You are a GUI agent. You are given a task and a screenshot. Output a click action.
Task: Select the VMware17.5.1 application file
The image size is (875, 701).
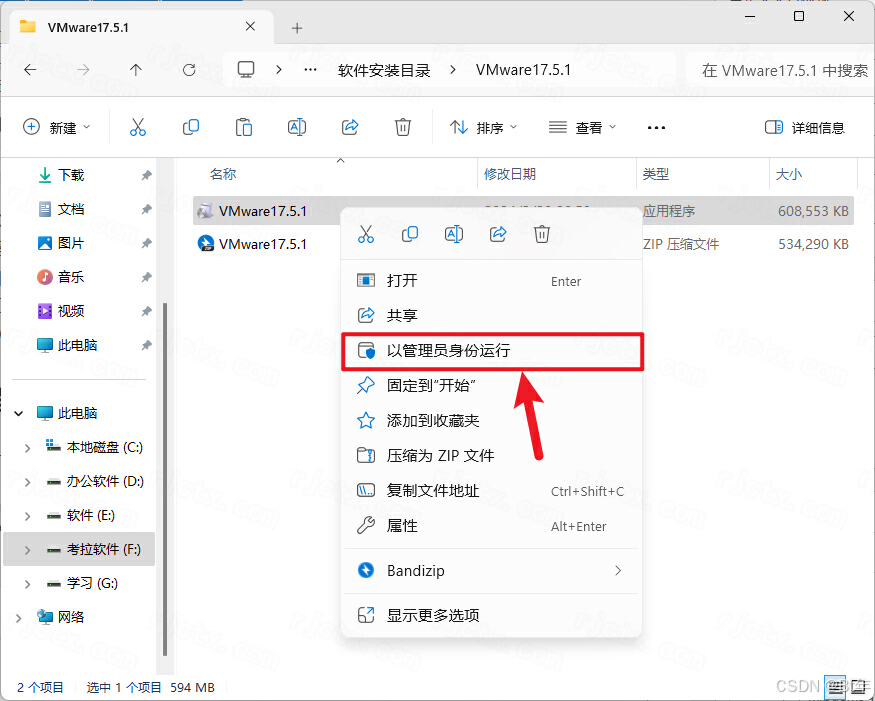click(523, 211)
